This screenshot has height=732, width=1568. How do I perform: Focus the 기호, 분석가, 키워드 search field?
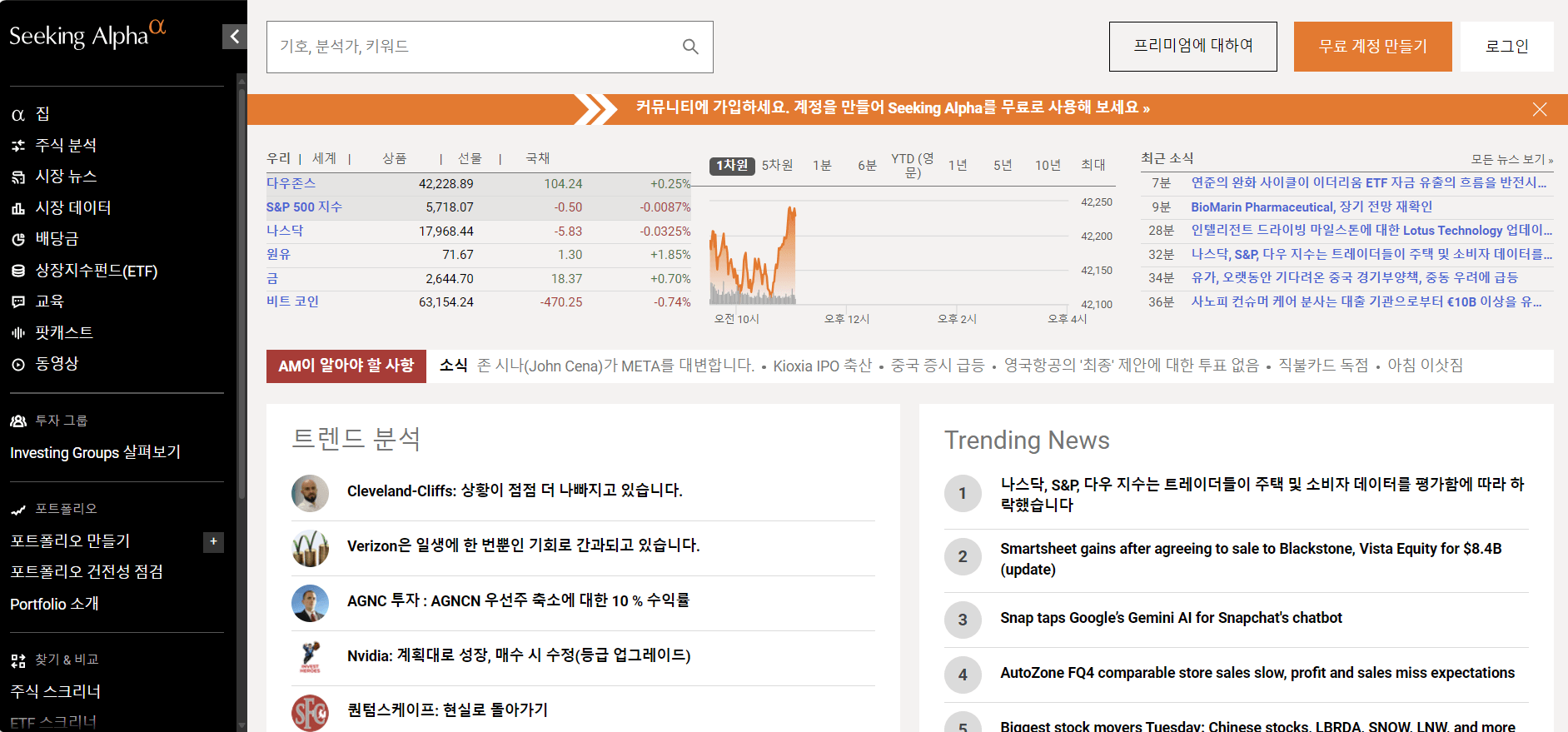pyautogui.click(x=490, y=47)
